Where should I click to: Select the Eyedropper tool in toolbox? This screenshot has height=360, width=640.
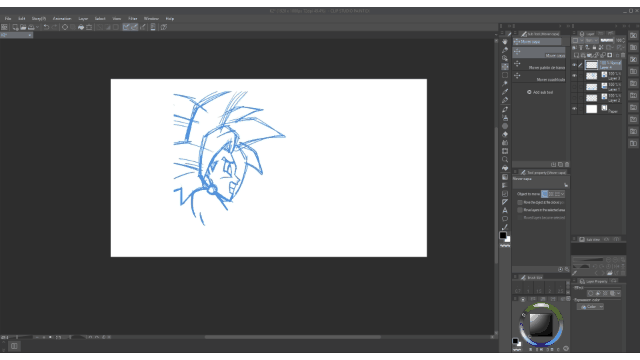[505, 92]
